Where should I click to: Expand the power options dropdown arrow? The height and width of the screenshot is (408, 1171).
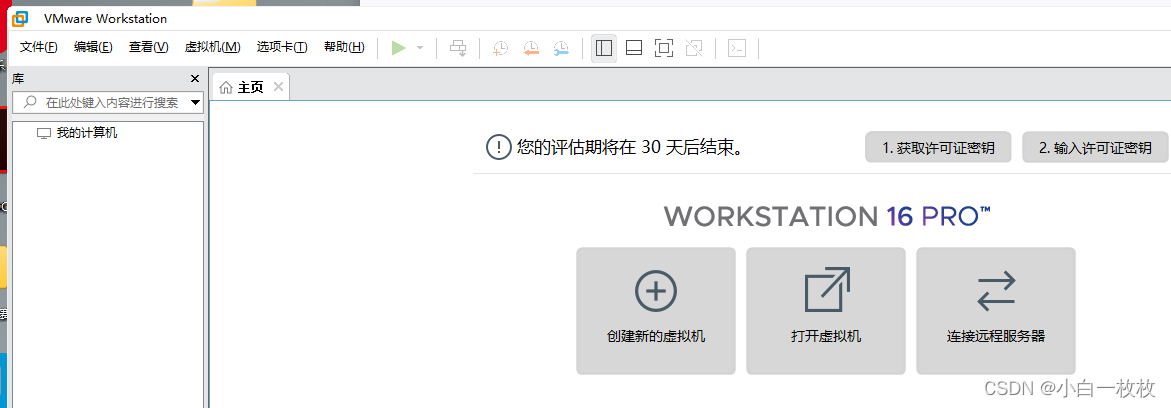click(420, 48)
